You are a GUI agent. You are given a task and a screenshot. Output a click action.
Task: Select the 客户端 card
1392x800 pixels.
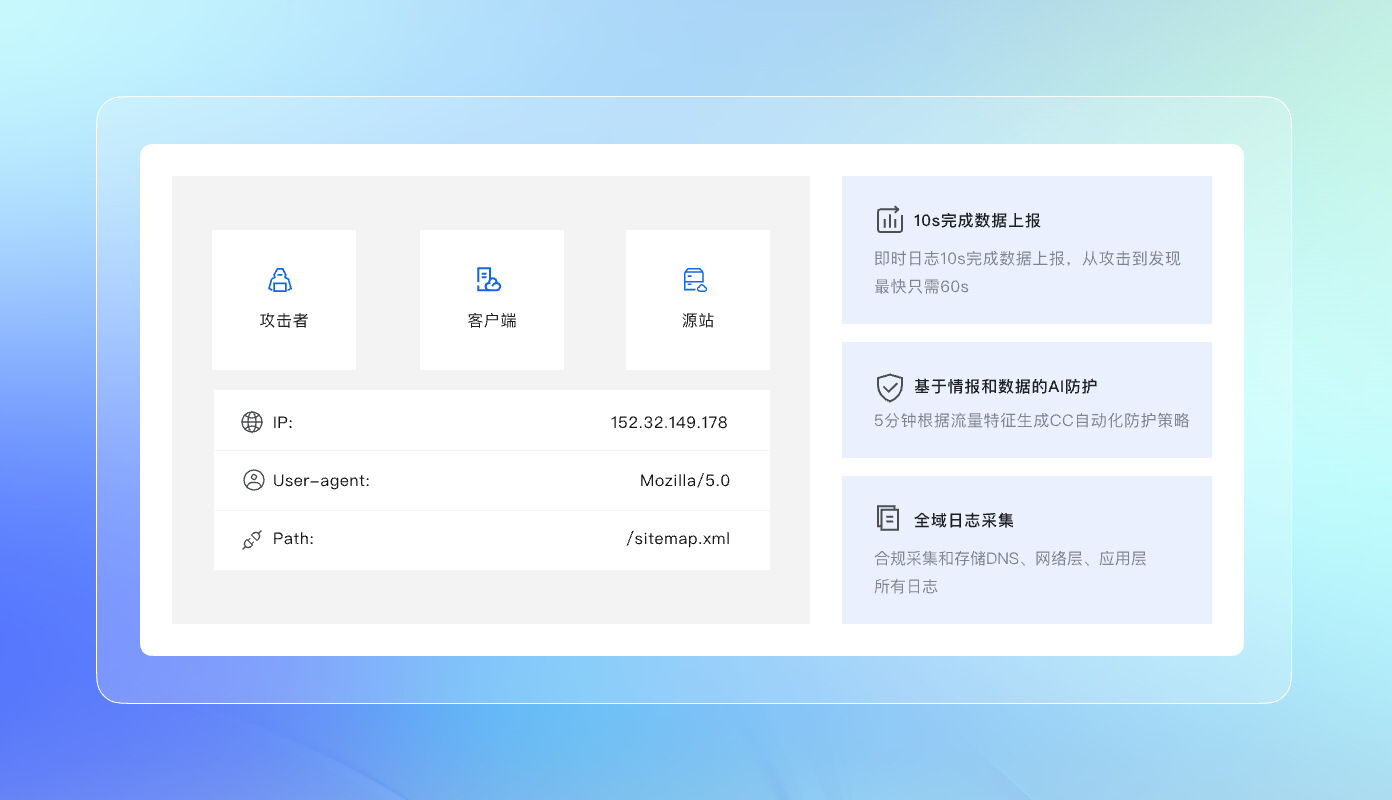pyautogui.click(x=492, y=300)
